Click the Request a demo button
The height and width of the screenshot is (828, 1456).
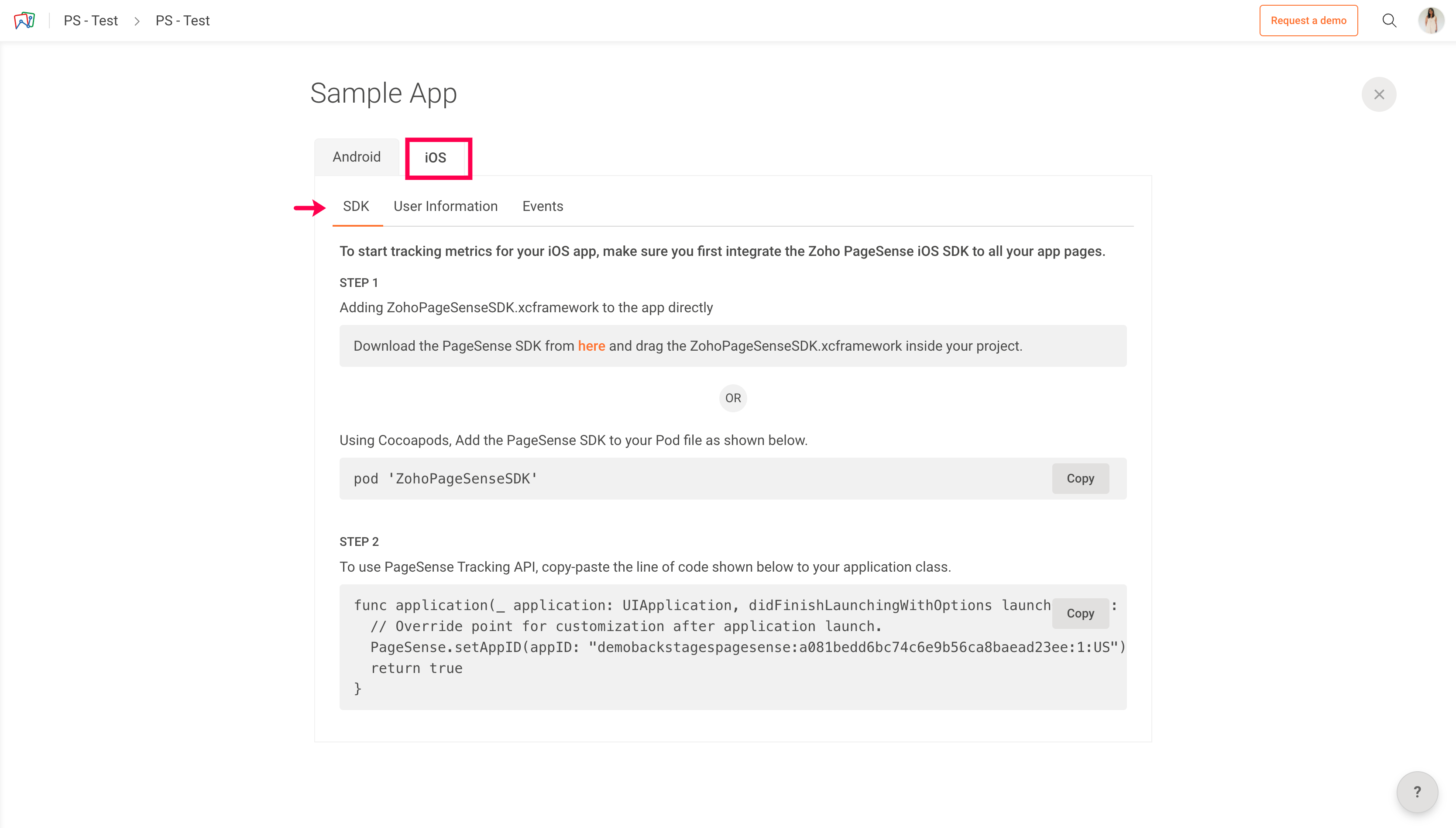[1308, 21]
